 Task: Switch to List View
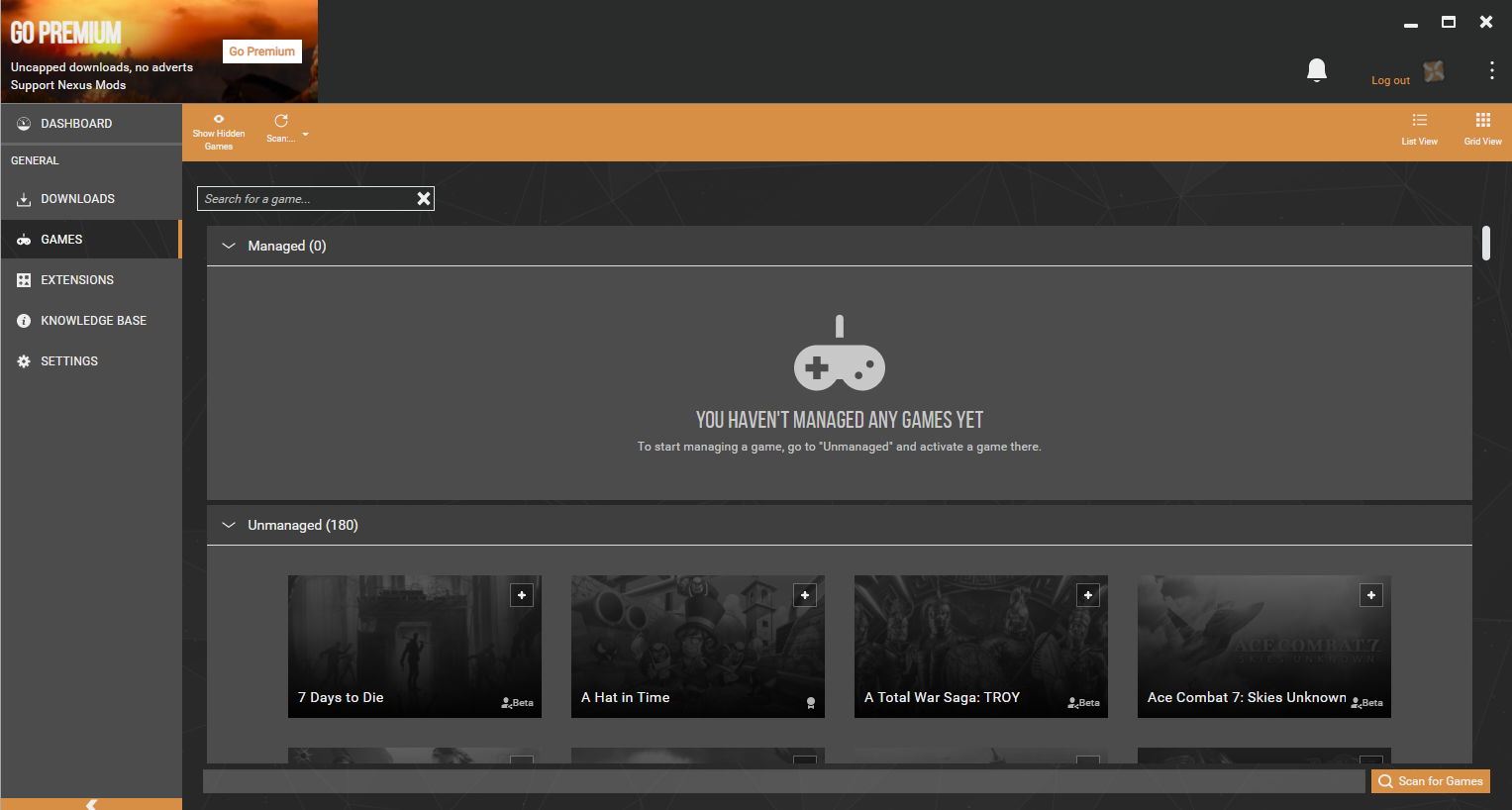click(1419, 129)
